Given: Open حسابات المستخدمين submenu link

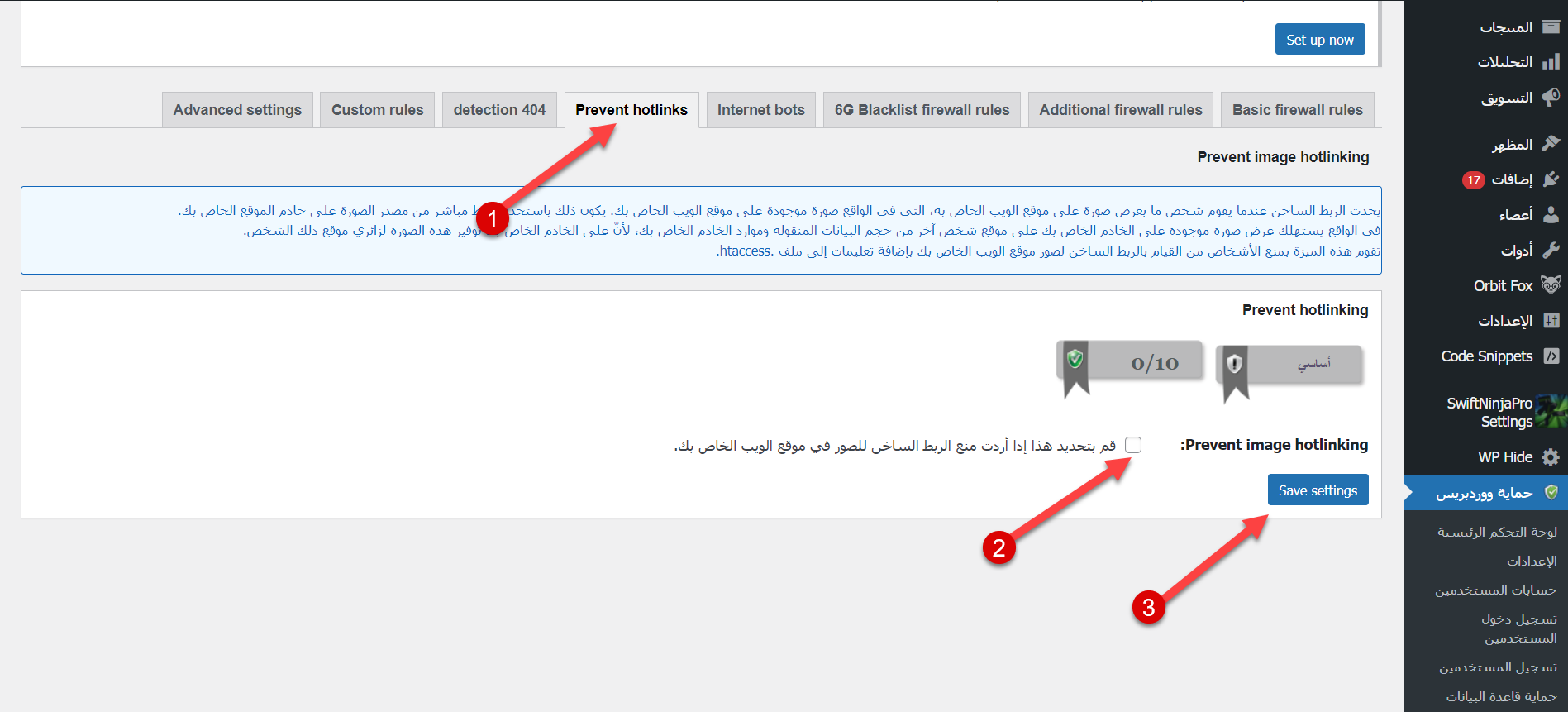Looking at the screenshot, I should 1496,590.
